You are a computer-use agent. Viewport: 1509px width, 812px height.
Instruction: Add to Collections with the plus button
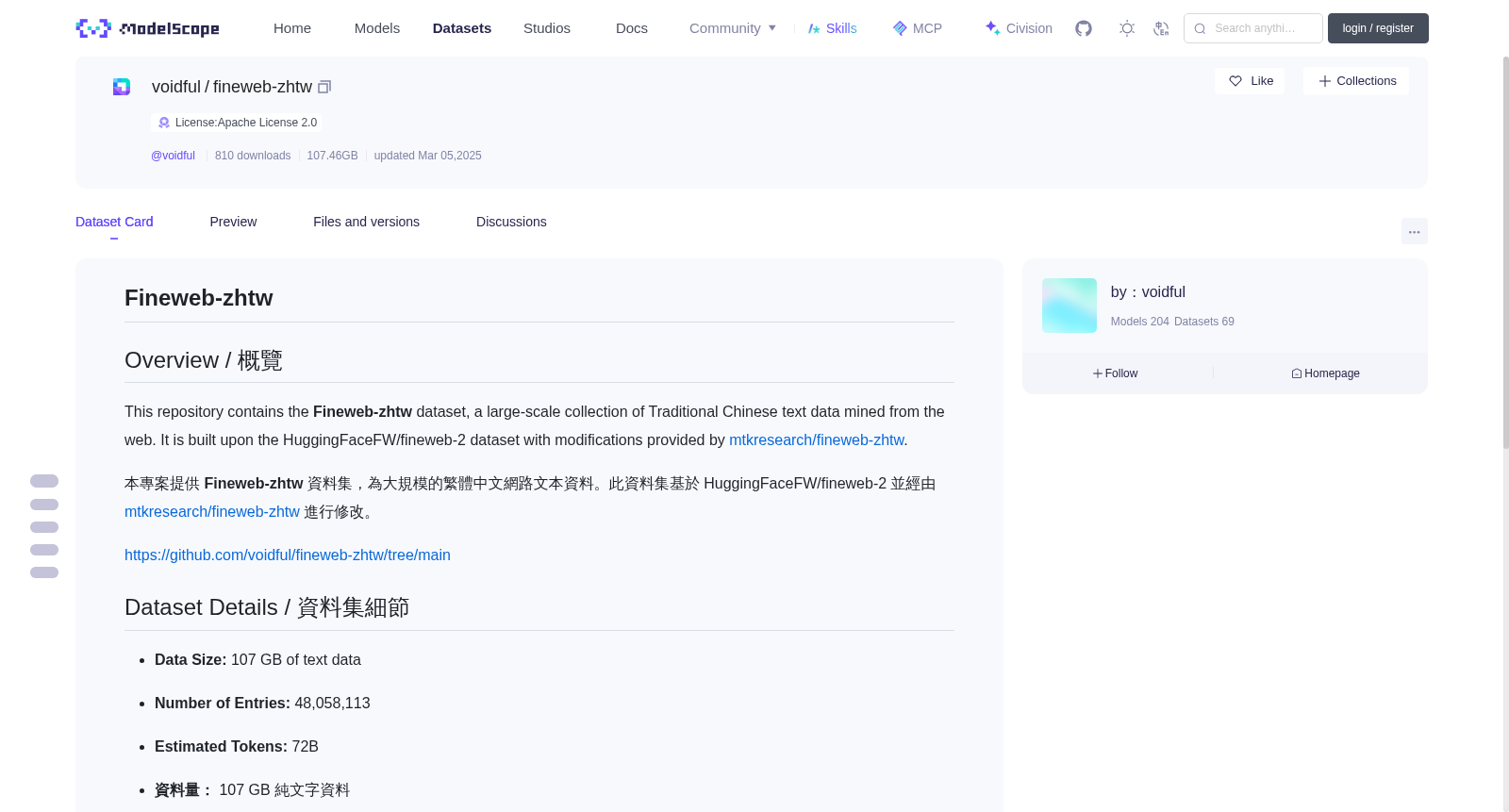click(1356, 81)
